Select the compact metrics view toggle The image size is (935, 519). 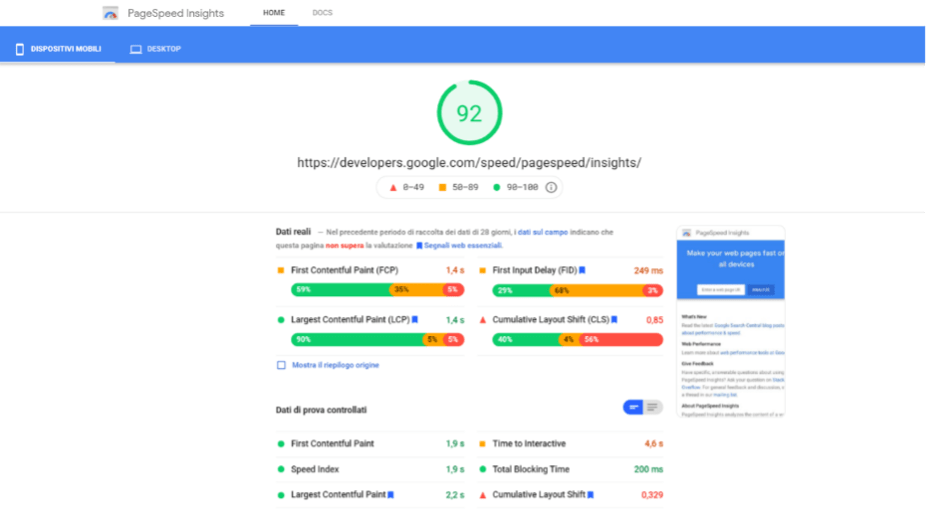tap(633, 407)
